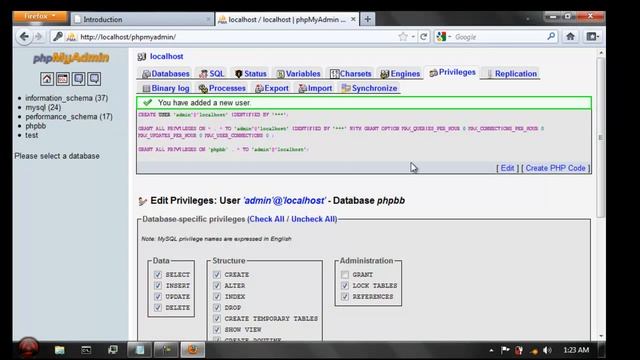Viewport: 640px width, 360px height.
Task: Open the Replication tab
Action: (511, 74)
